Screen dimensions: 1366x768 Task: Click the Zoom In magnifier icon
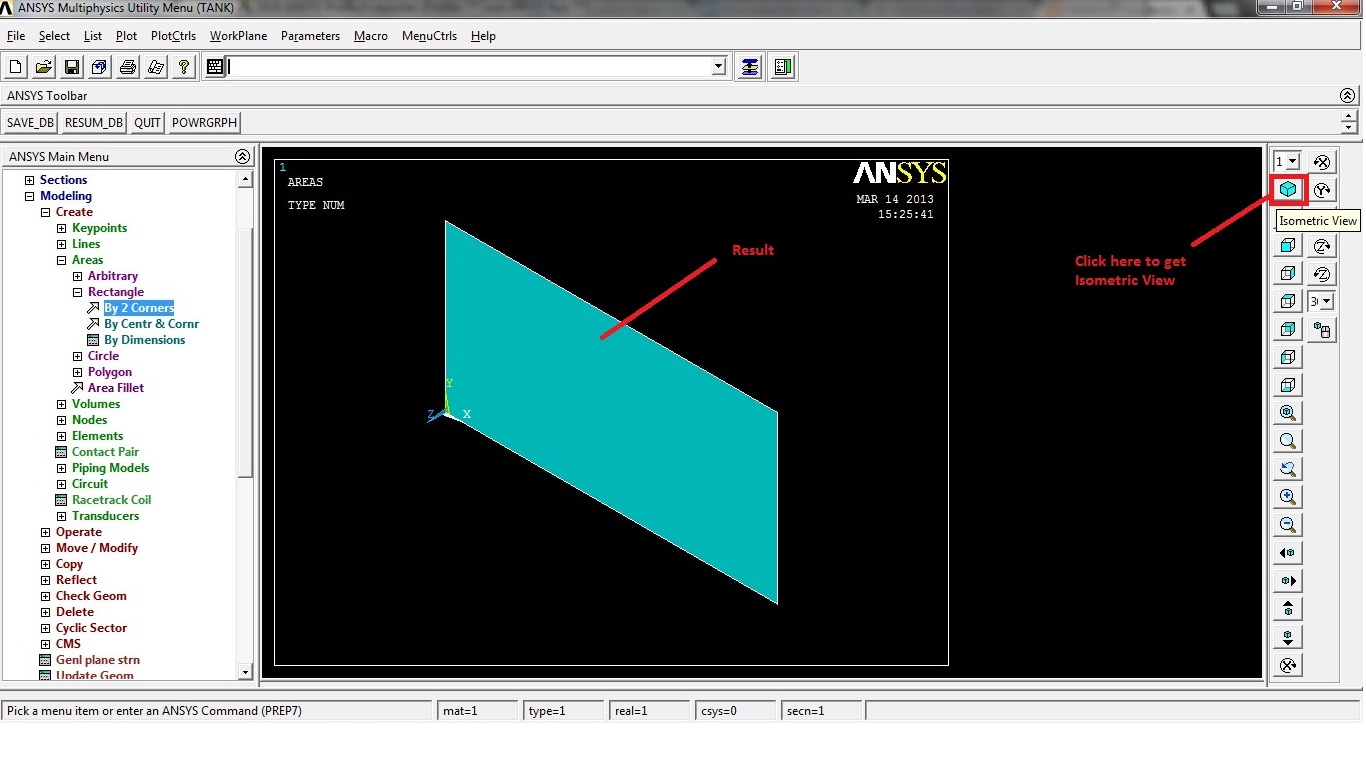[x=1288, y=496]
